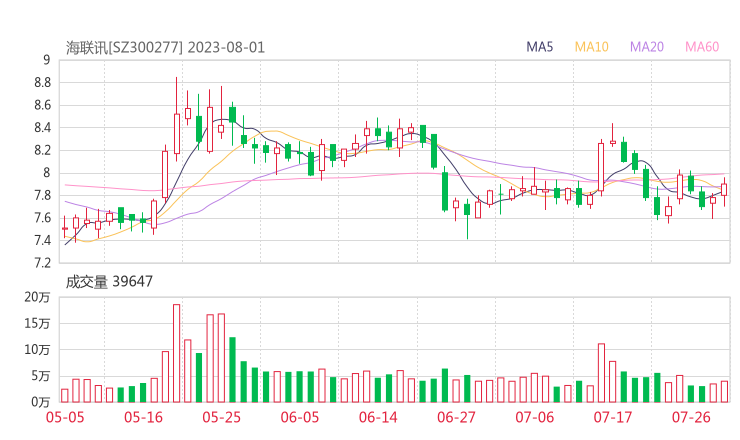Click the 07-26 date axis label
Viewport: 740px width, 440px height.
691,417
